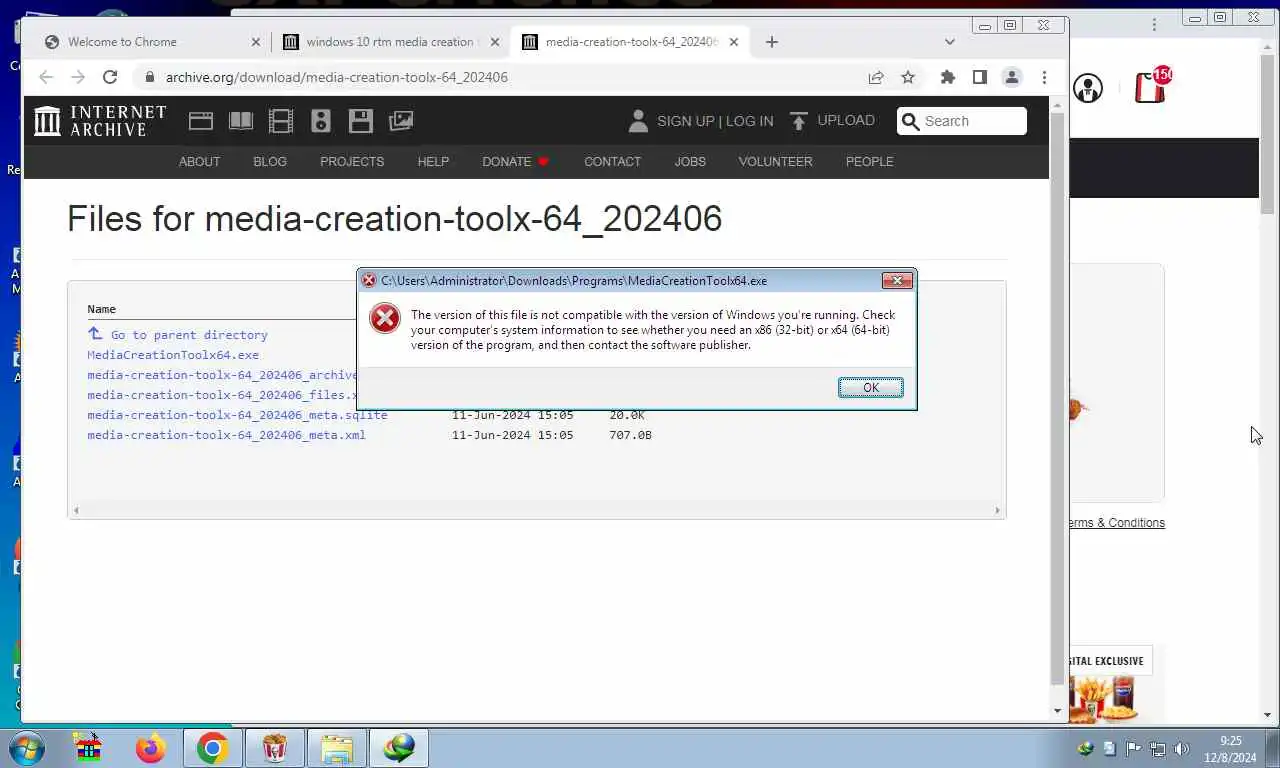Screen dimensions: 1280x768
Task: Close the Welcome to Chrome tab
Action: point(255,42)
